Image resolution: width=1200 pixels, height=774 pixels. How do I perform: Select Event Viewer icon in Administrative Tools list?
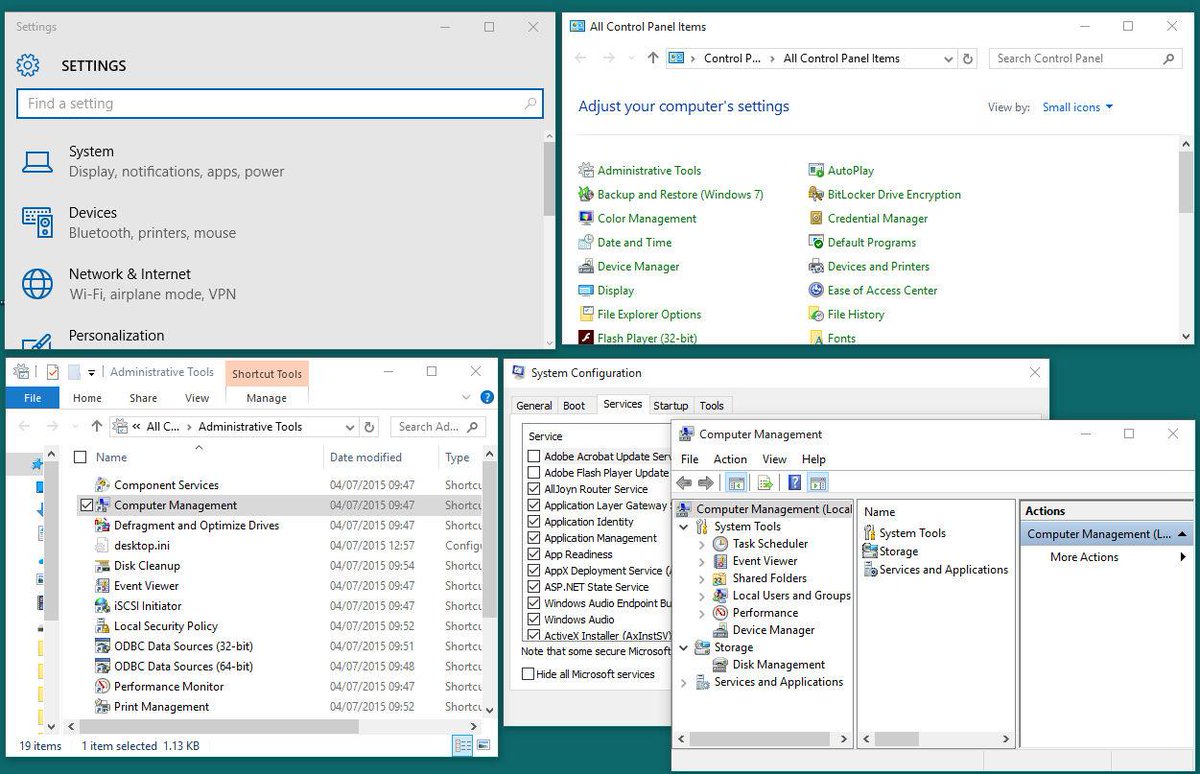point(102,586)
